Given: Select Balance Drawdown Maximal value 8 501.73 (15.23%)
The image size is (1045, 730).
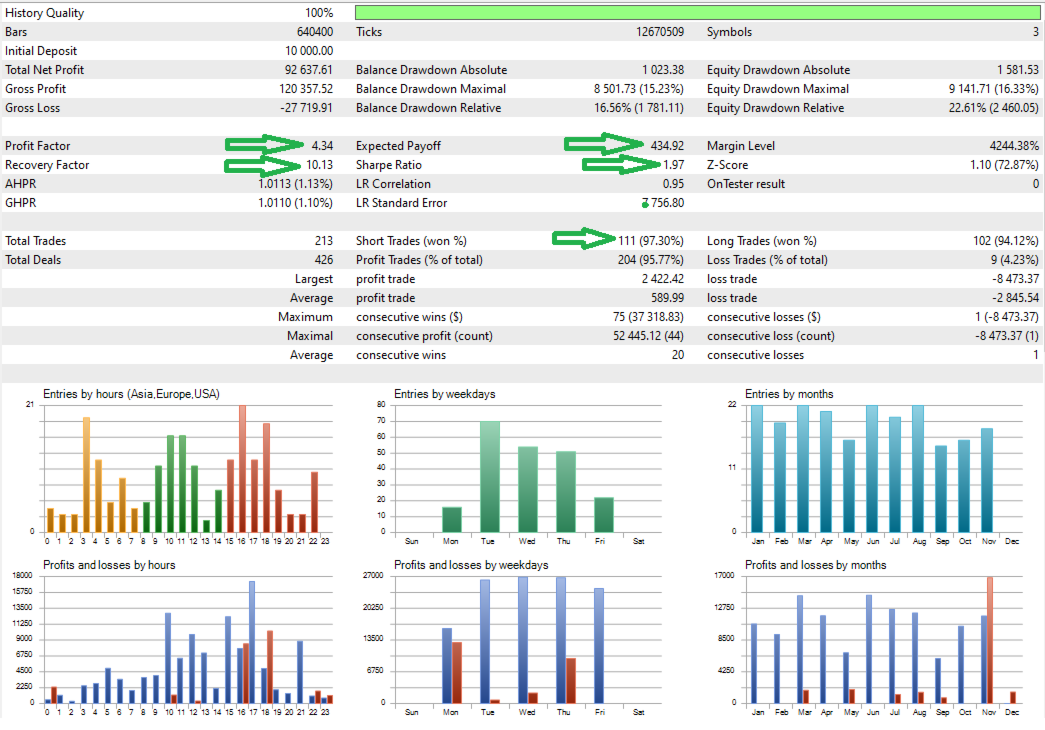Looking at the screenshot, I should tap(639, 89).
